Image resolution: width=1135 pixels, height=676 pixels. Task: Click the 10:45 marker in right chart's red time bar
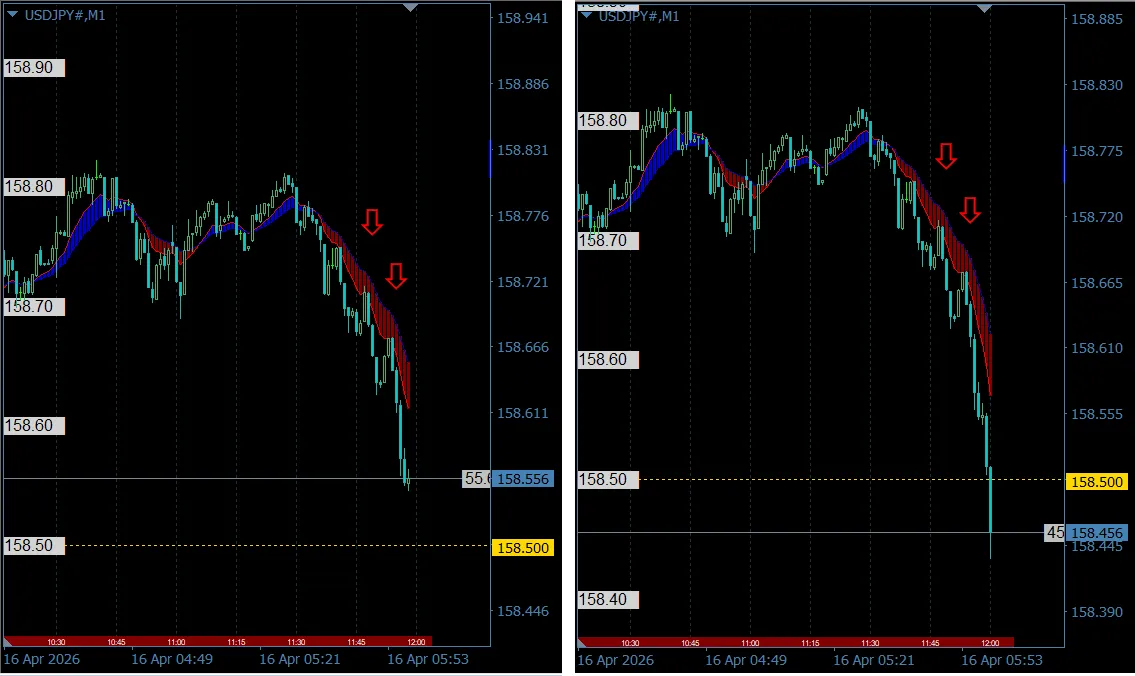(691, 643)
